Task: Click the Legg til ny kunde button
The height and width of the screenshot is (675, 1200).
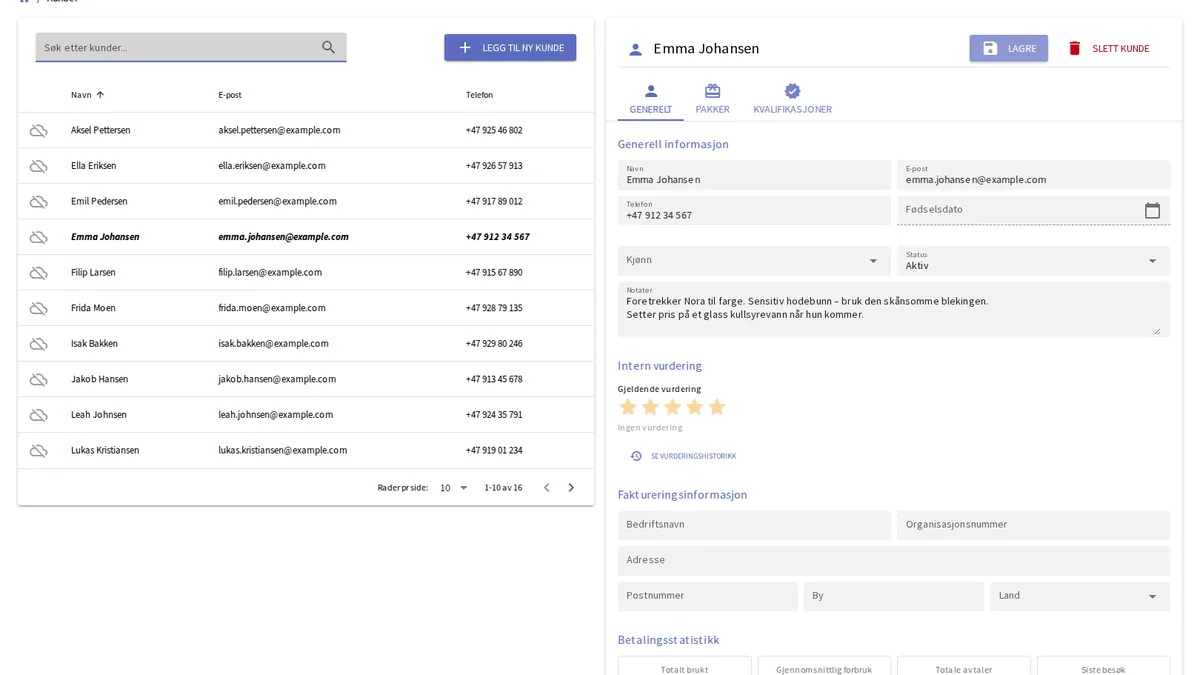Action: tap(510, 48)
